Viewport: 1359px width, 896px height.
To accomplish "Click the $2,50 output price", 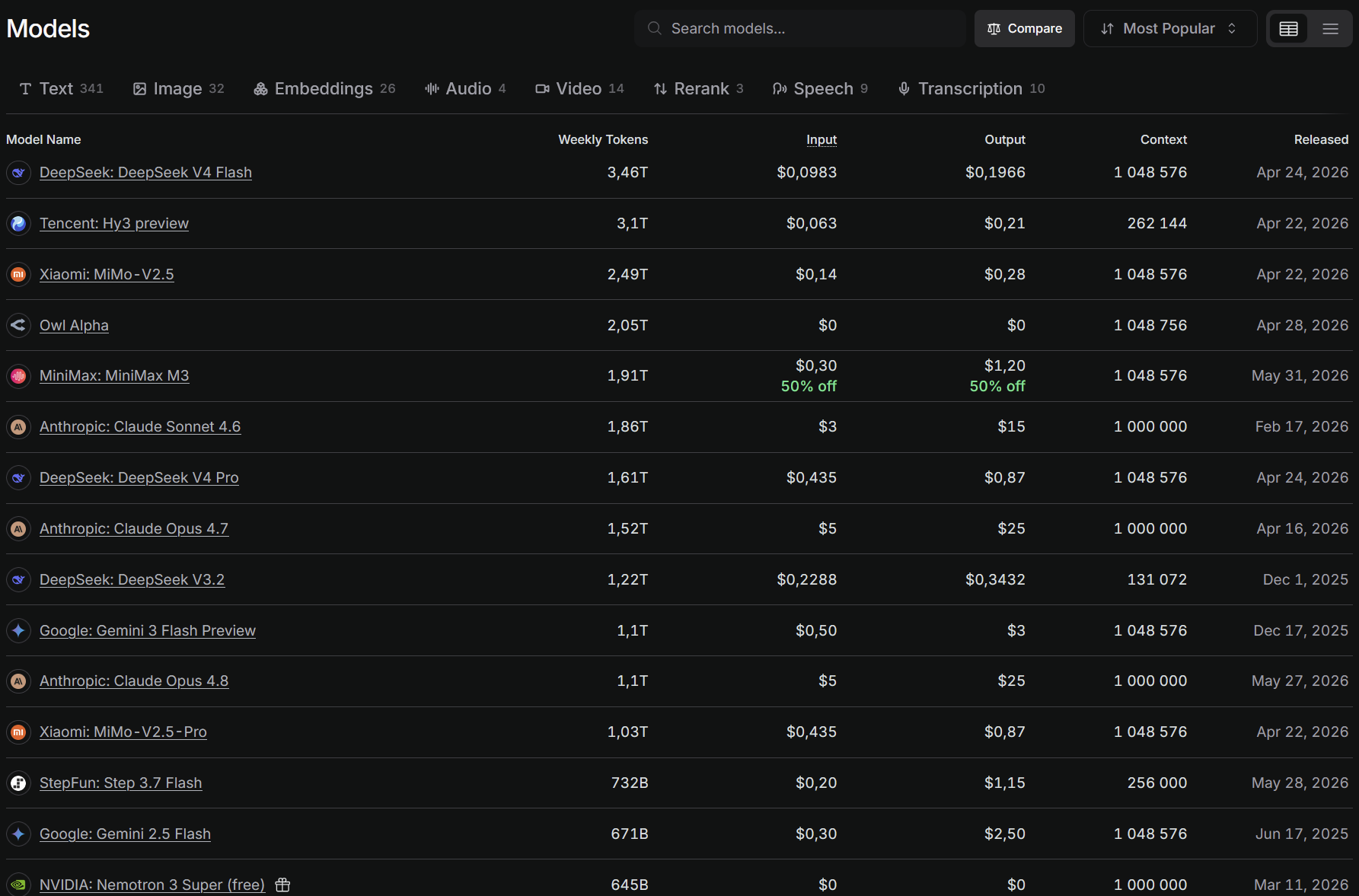I will point(1004,834).
